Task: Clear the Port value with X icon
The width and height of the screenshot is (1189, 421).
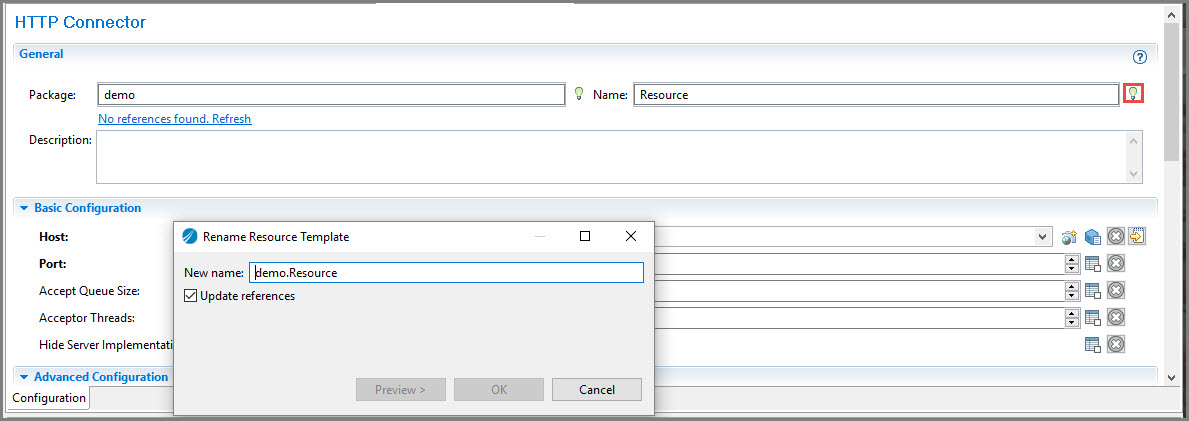Action: coord(1115,264)
